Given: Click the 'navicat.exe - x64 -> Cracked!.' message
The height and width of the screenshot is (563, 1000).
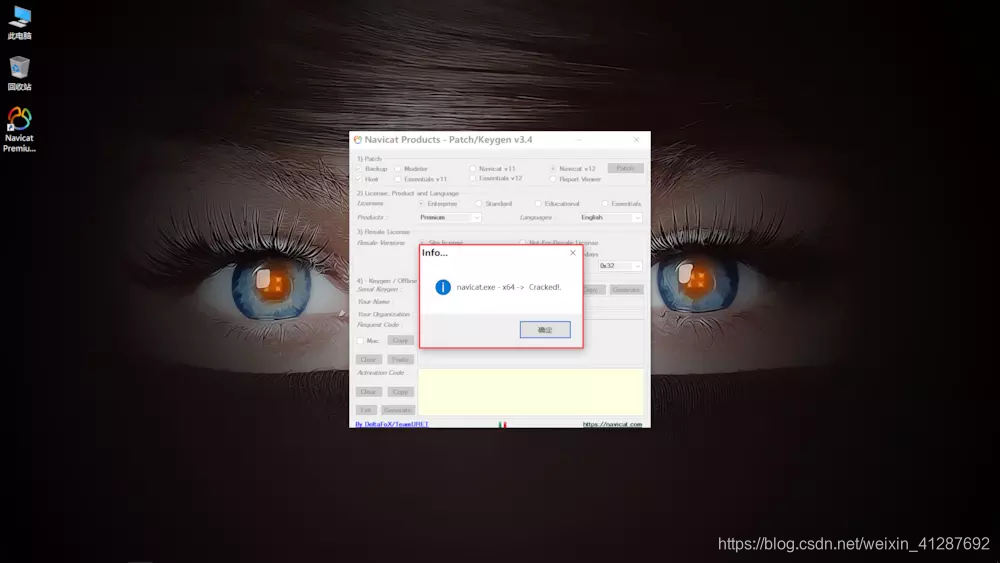Looking at the screenshot, I should (x=509, y=287).
